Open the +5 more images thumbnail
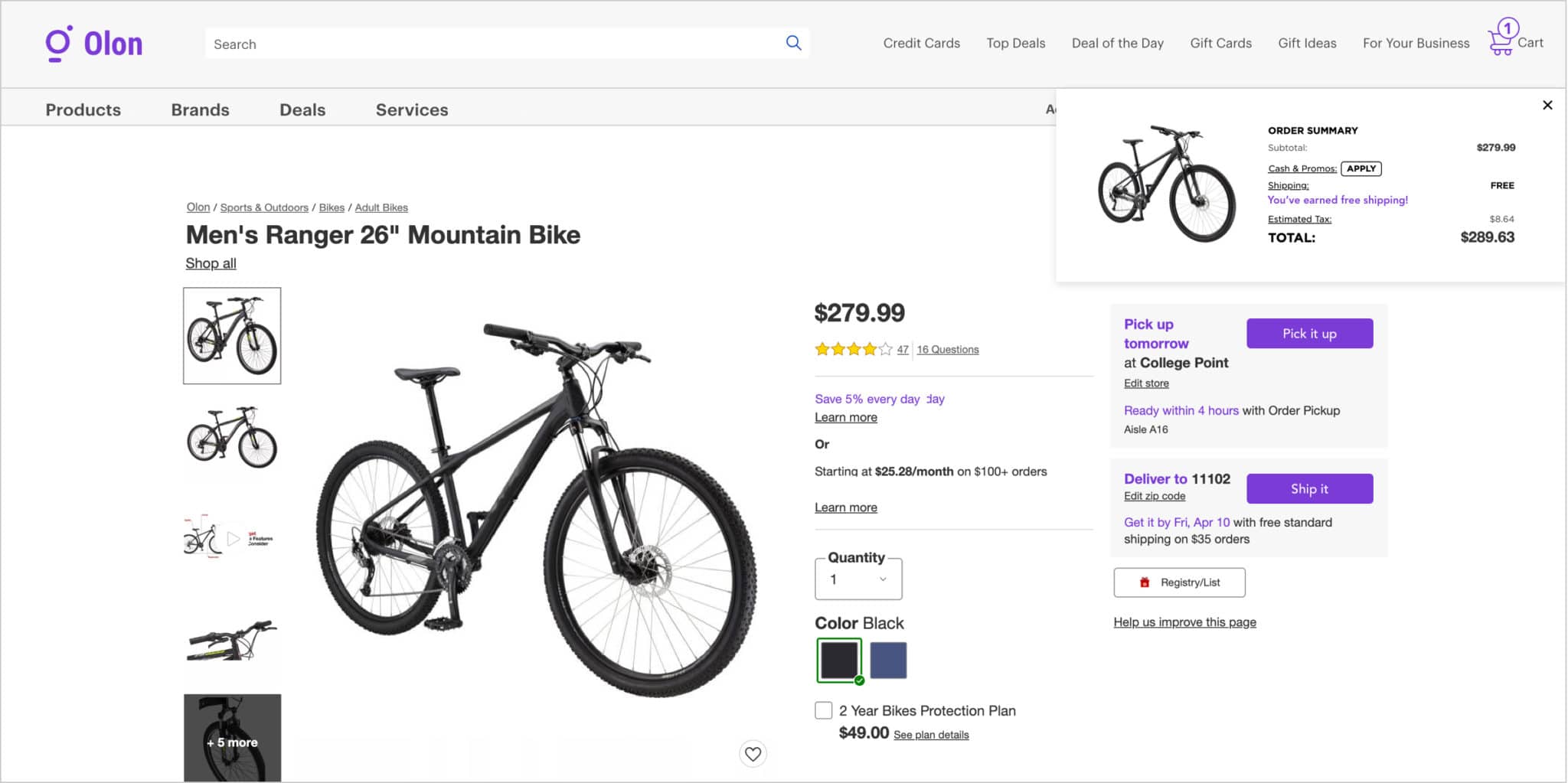Screen dimensions: 1568x783 tap(232, 738)
